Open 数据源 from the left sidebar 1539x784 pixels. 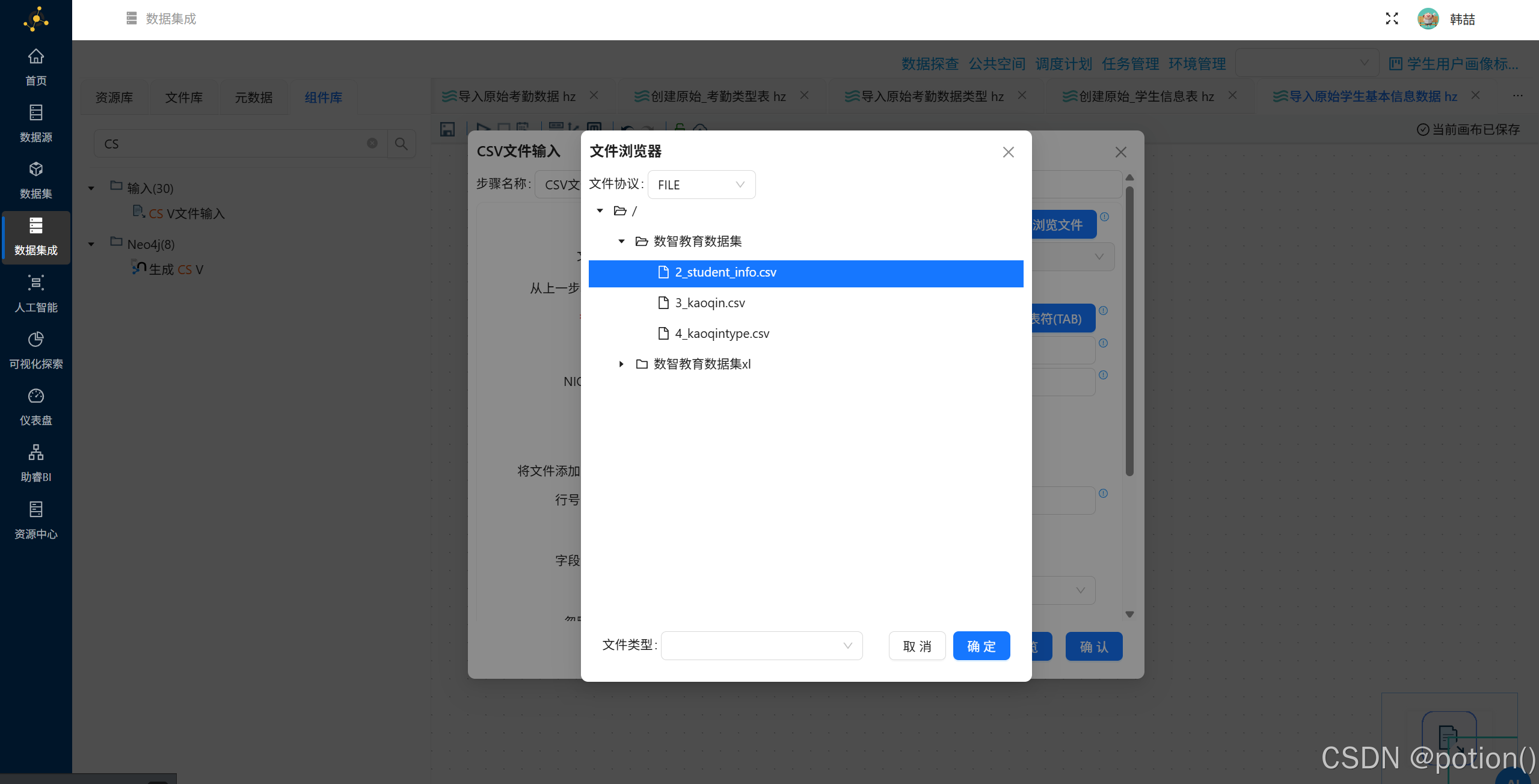click(x=36, y=124)
